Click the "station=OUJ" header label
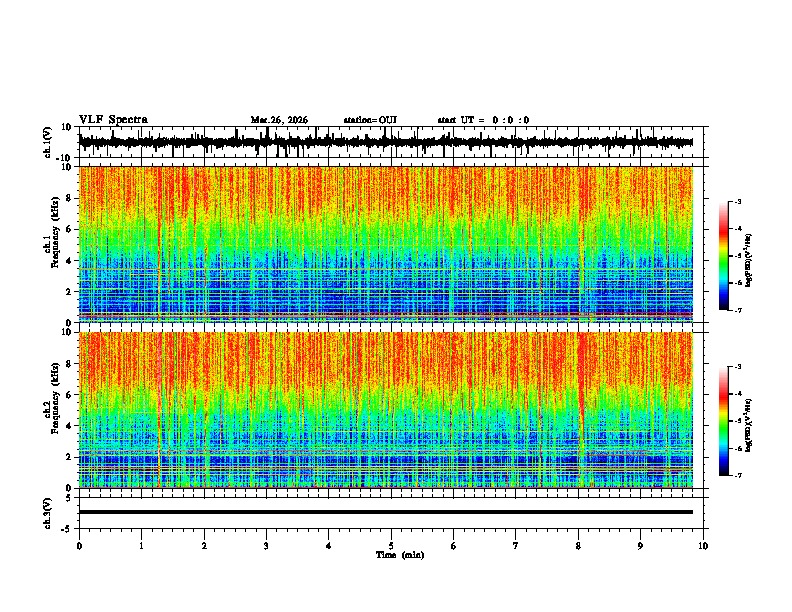 (370, 120)
